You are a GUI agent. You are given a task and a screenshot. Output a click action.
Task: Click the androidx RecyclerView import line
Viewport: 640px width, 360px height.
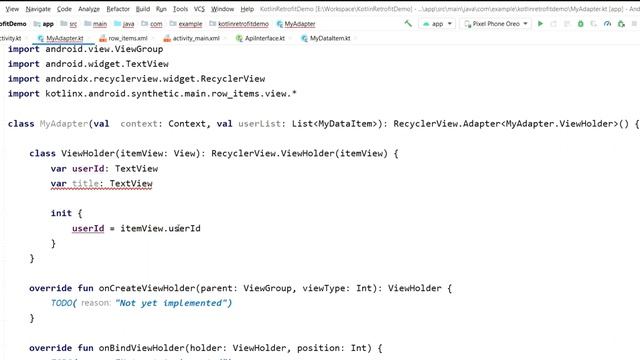coord(136,79)
